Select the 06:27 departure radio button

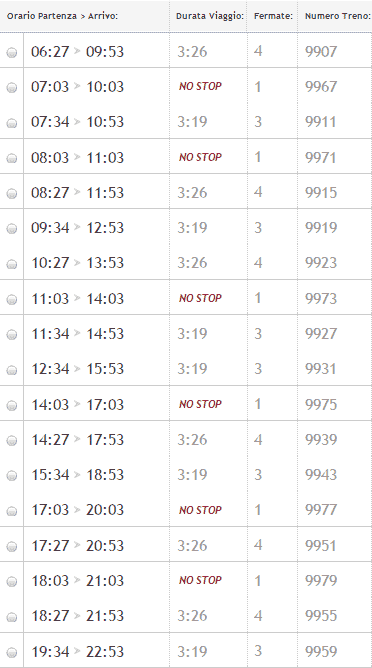click(x=12, y=52)
